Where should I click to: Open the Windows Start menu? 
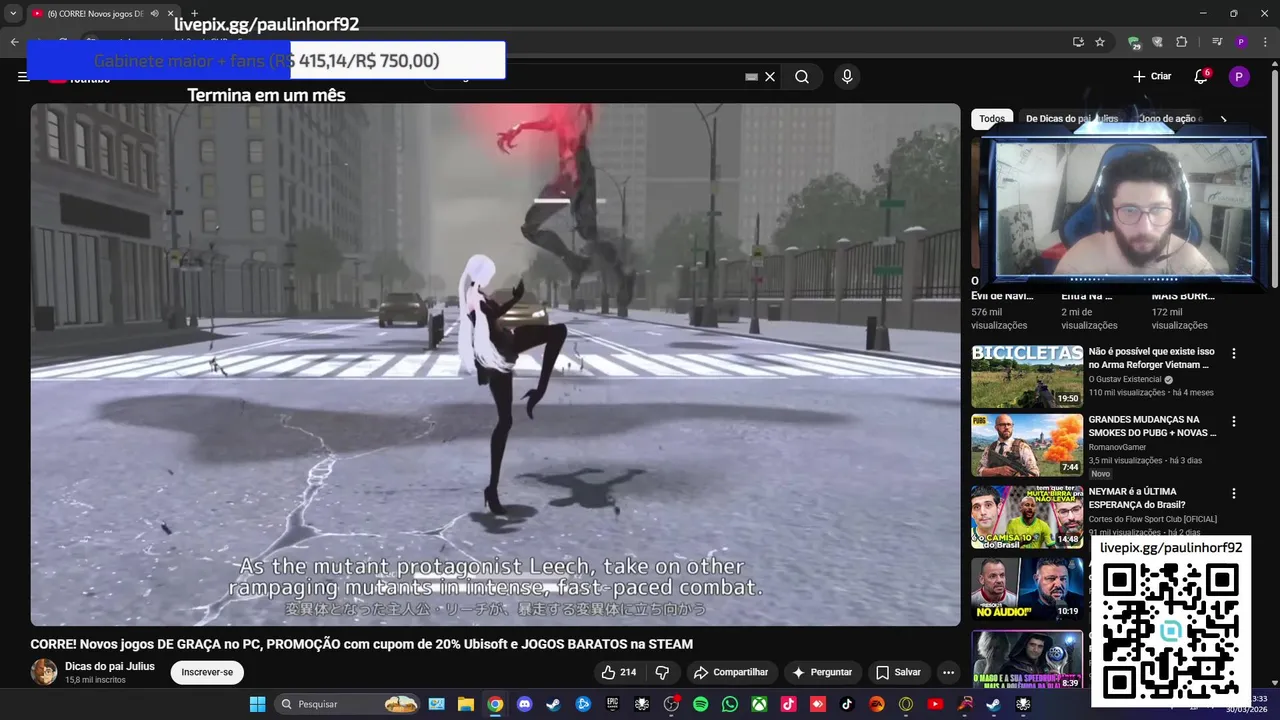click(257, 704)
